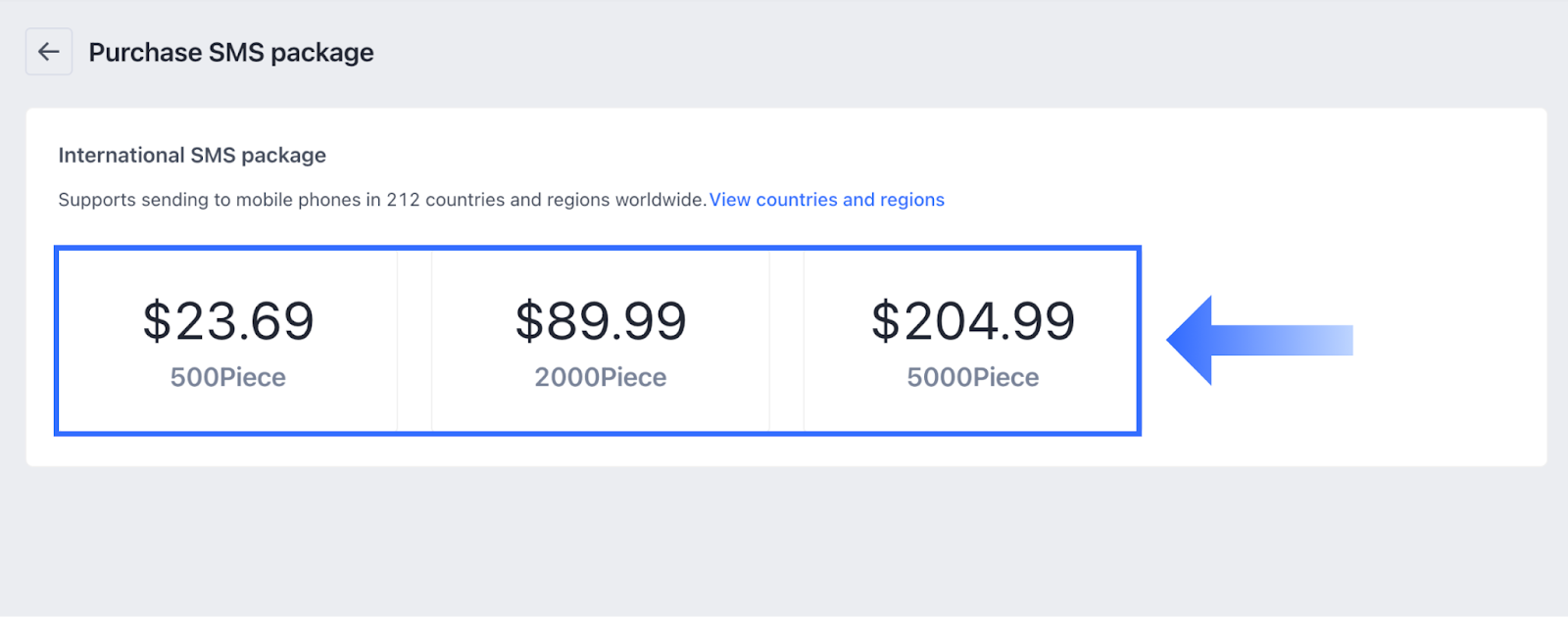1568x617 pixels.
Task: Click the white panel space right of the blue arrow
Action: (x=1450, y=340)
